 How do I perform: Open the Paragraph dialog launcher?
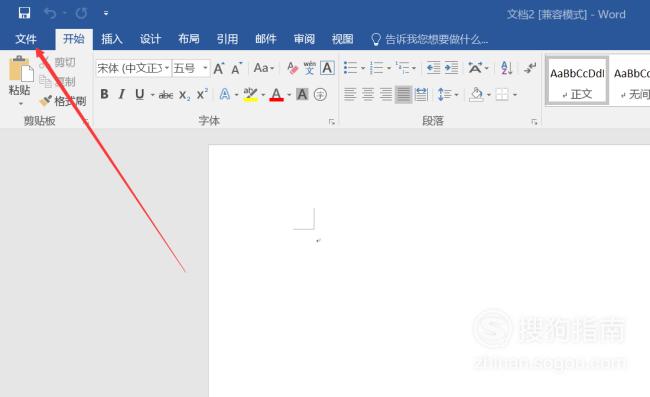[534, 122]
